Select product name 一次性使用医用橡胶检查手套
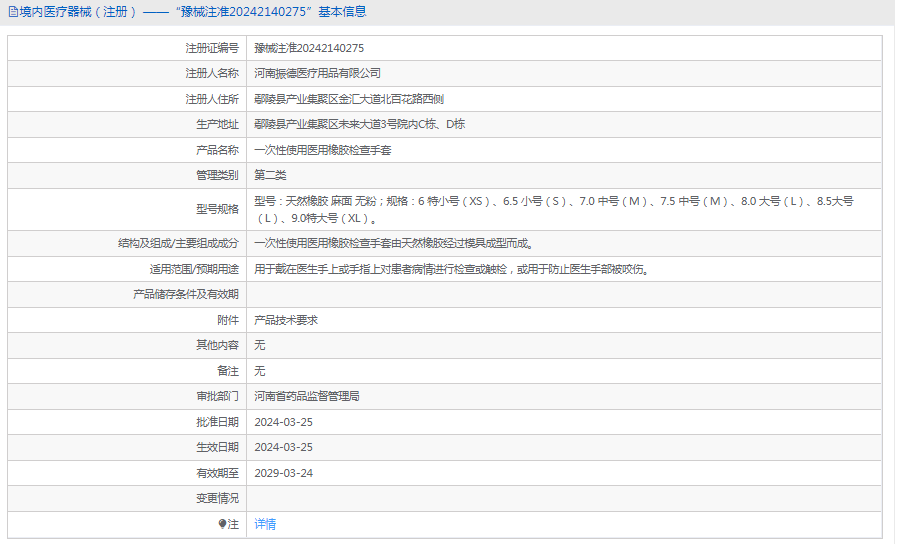The height and width of the screenshot is (544, 897). pyautogui.click(x=323, y=150)
